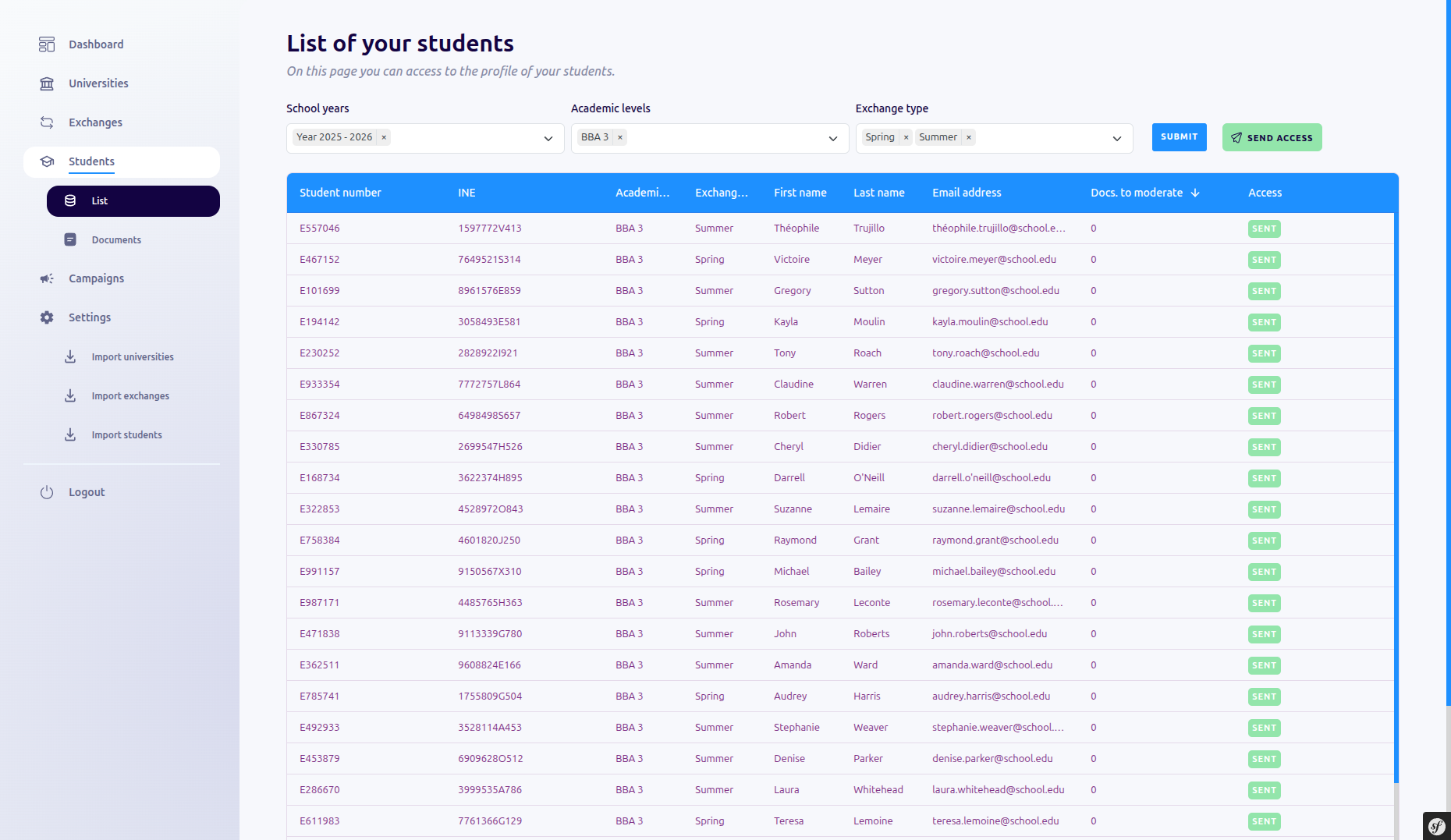Click the Logout power icon
This screenshot has width=1451, height=840.
47,492
